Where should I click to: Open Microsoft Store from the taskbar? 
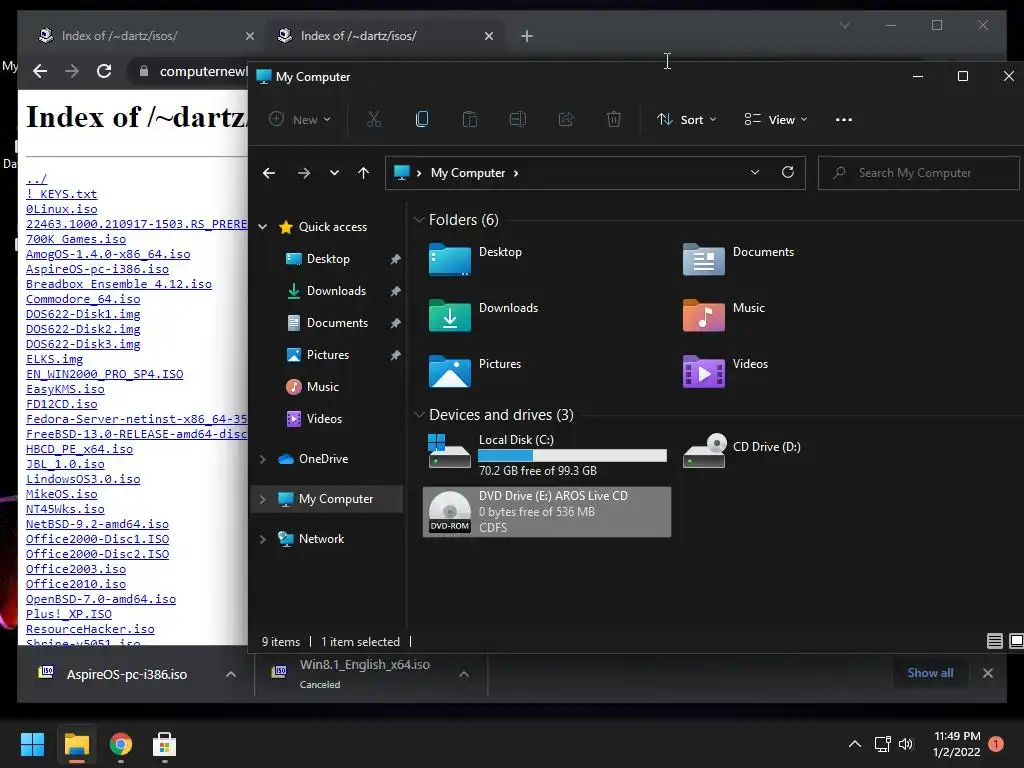pyautogui.click(x=165, y=744)
